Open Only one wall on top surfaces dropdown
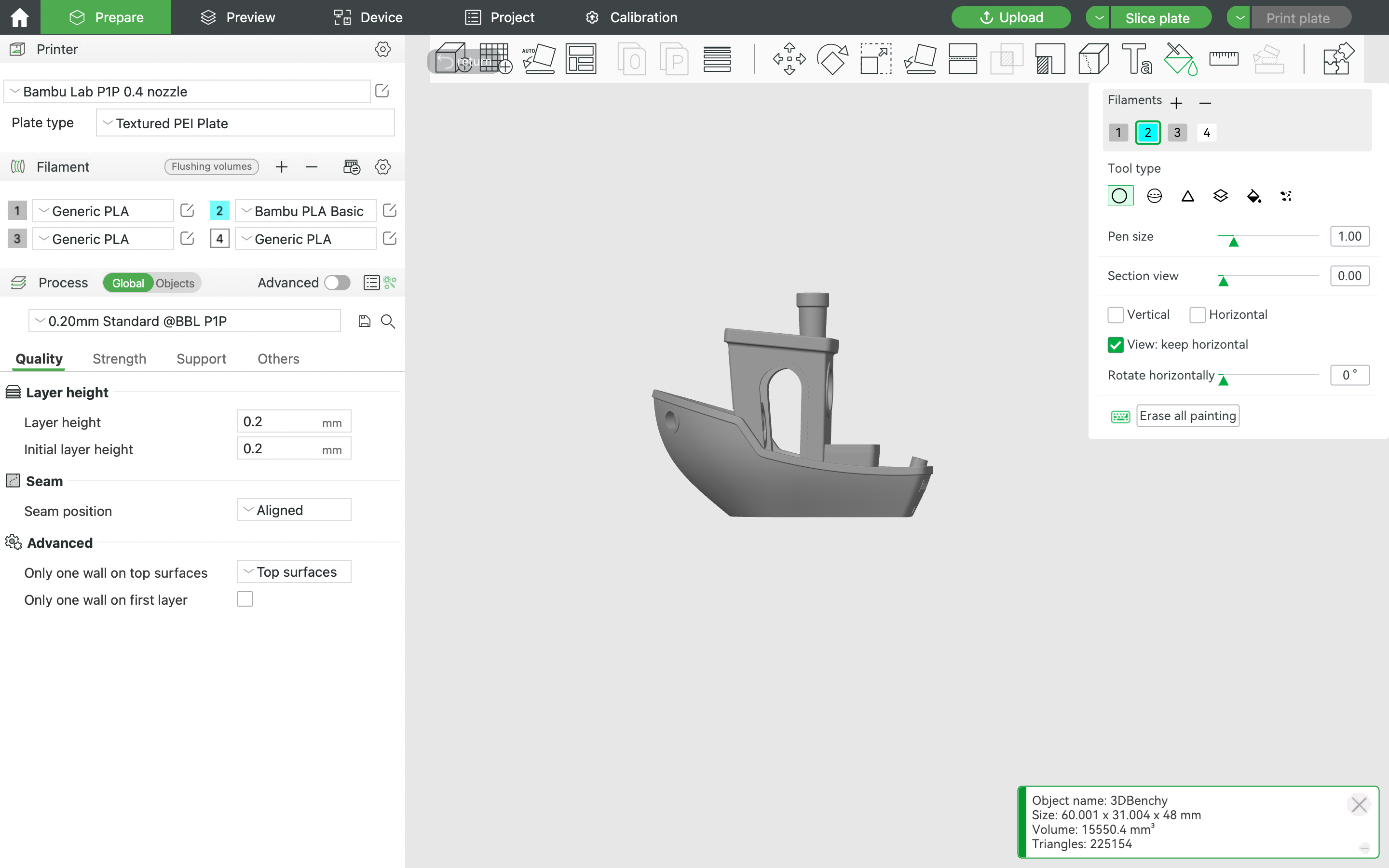 point(294,572)
